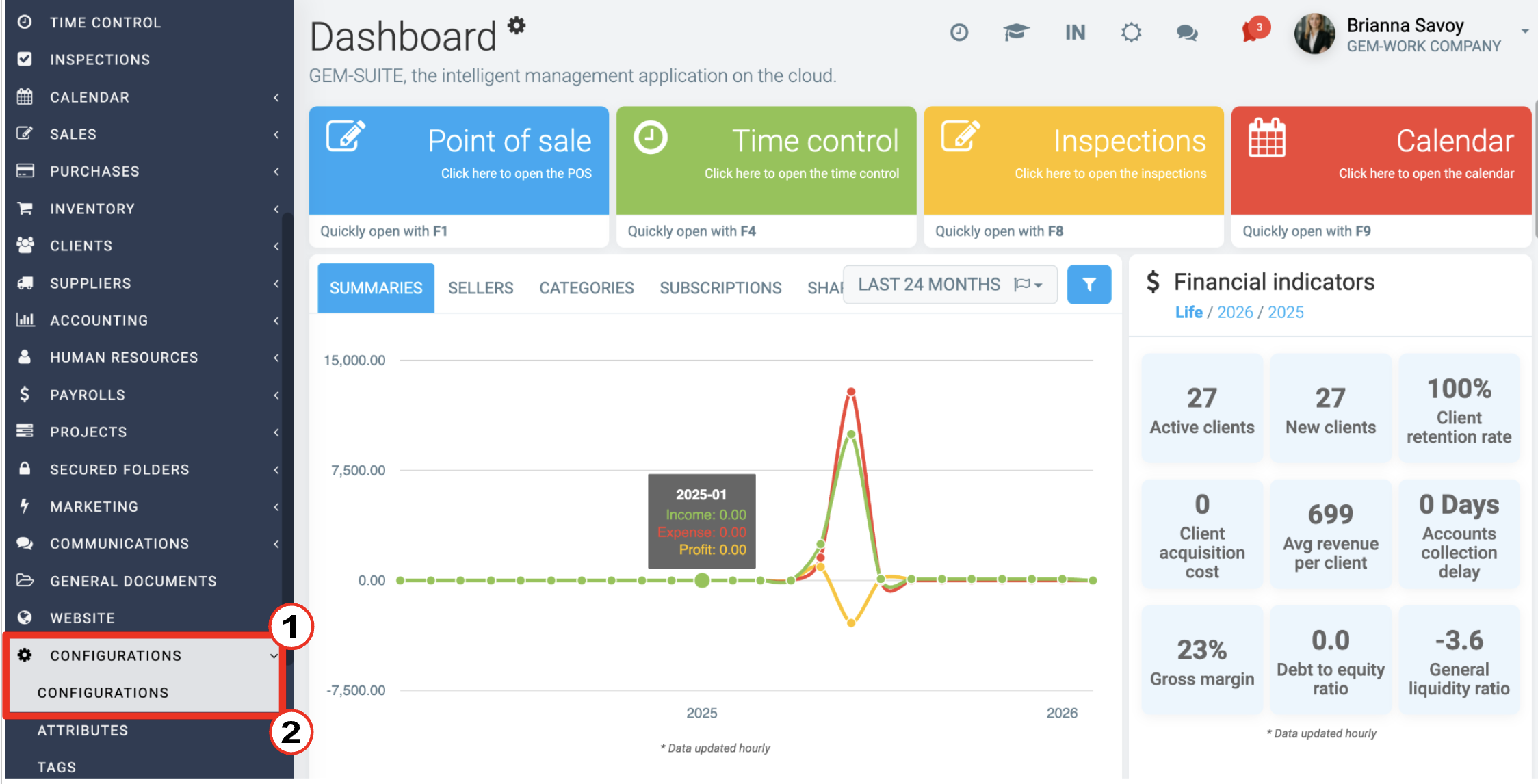
Task: Click the Active clients indicator card
Action: (1202, 408)
